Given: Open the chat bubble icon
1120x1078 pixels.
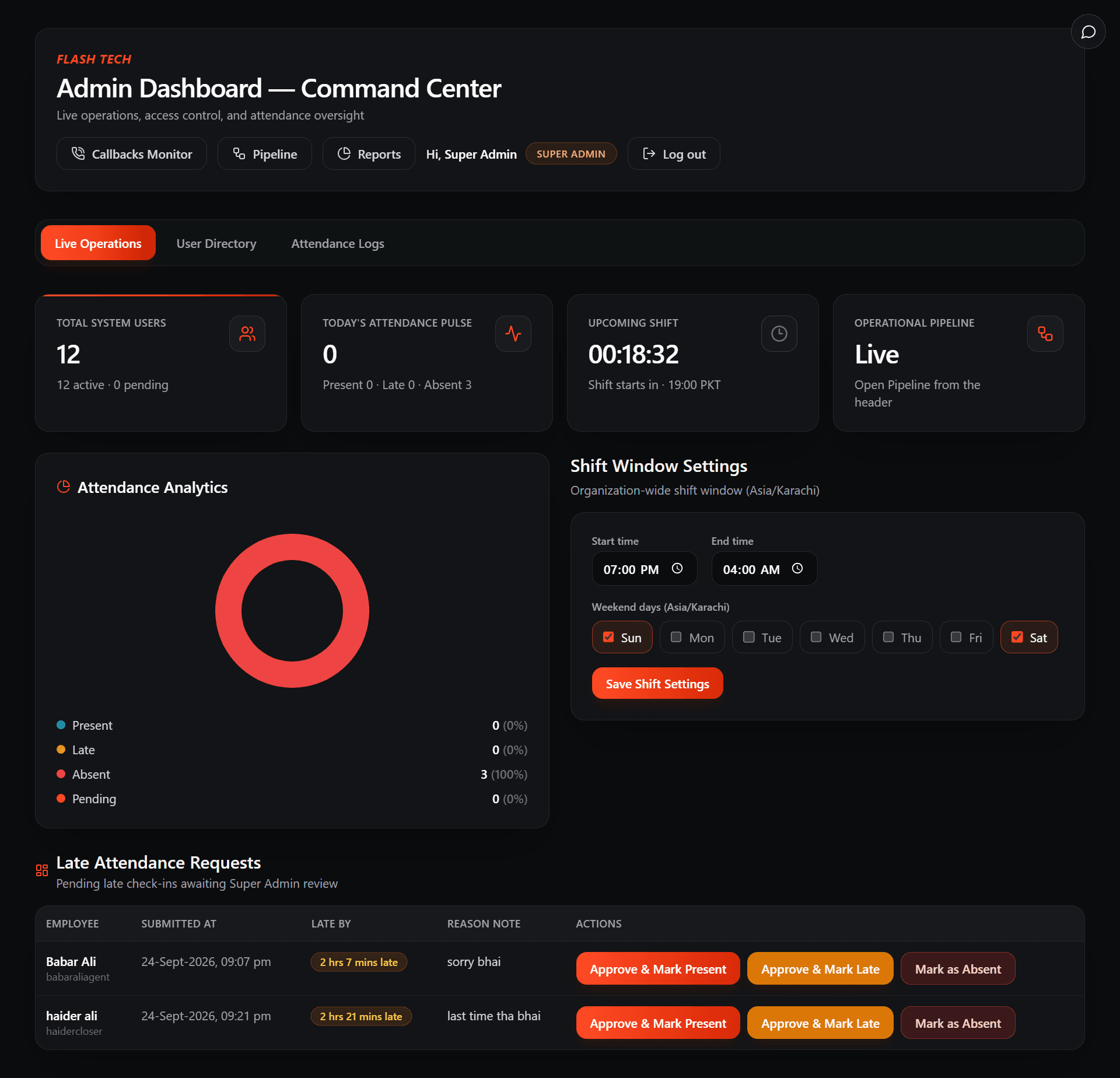Looking at the screenshot, I should [x=1088, y=32].
